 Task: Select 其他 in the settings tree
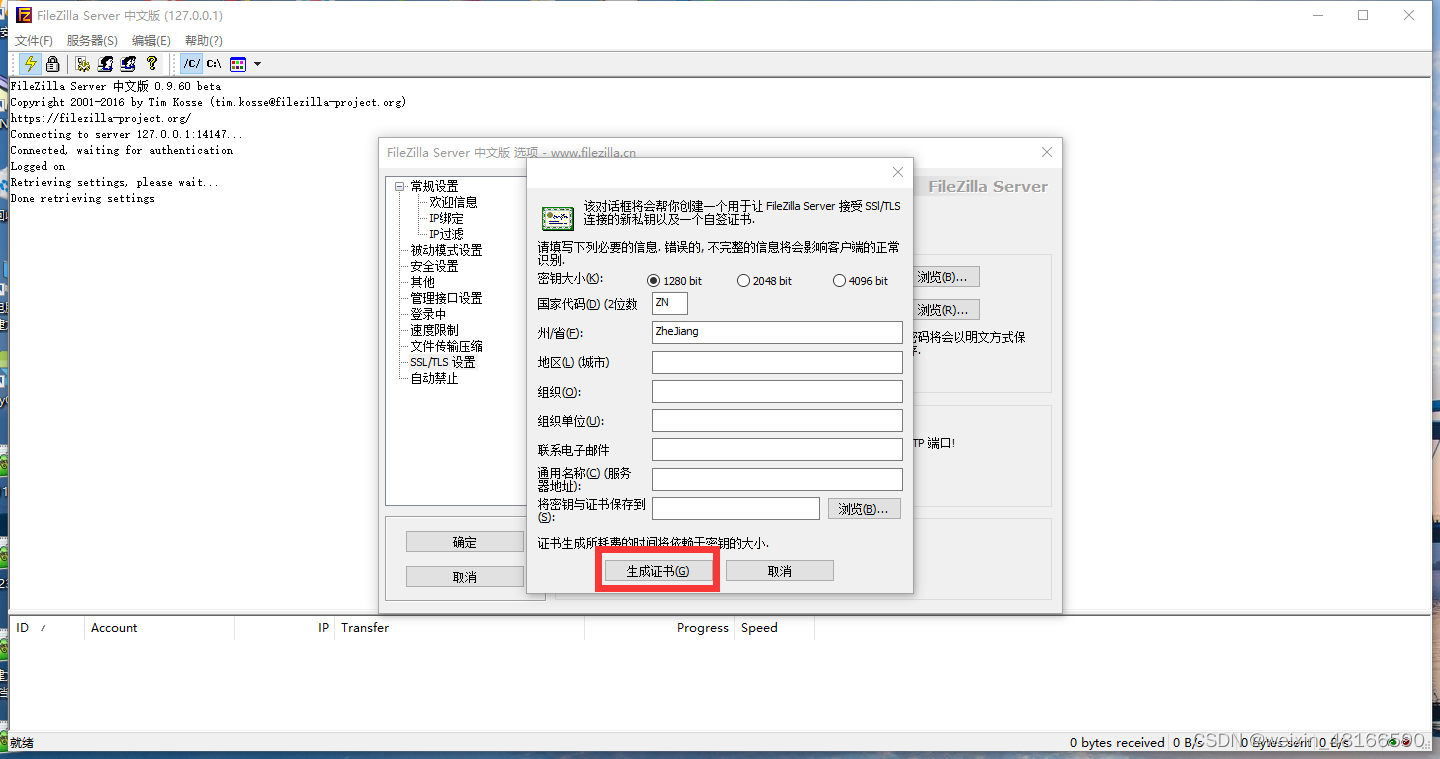pos(422,282)
